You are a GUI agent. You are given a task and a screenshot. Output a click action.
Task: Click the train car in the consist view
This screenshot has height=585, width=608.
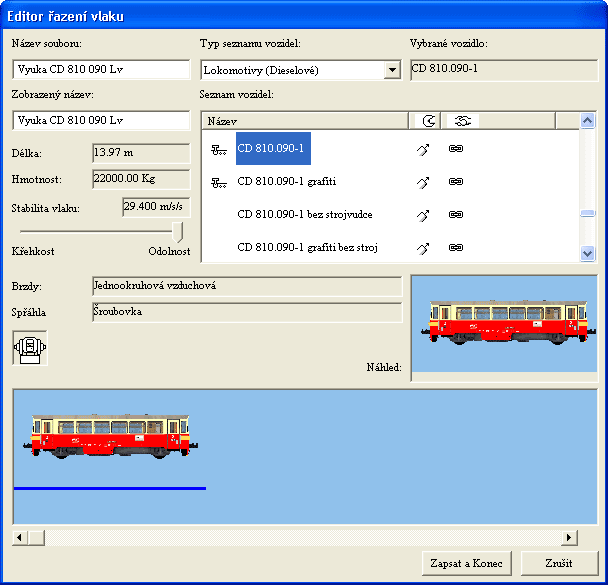110,435
